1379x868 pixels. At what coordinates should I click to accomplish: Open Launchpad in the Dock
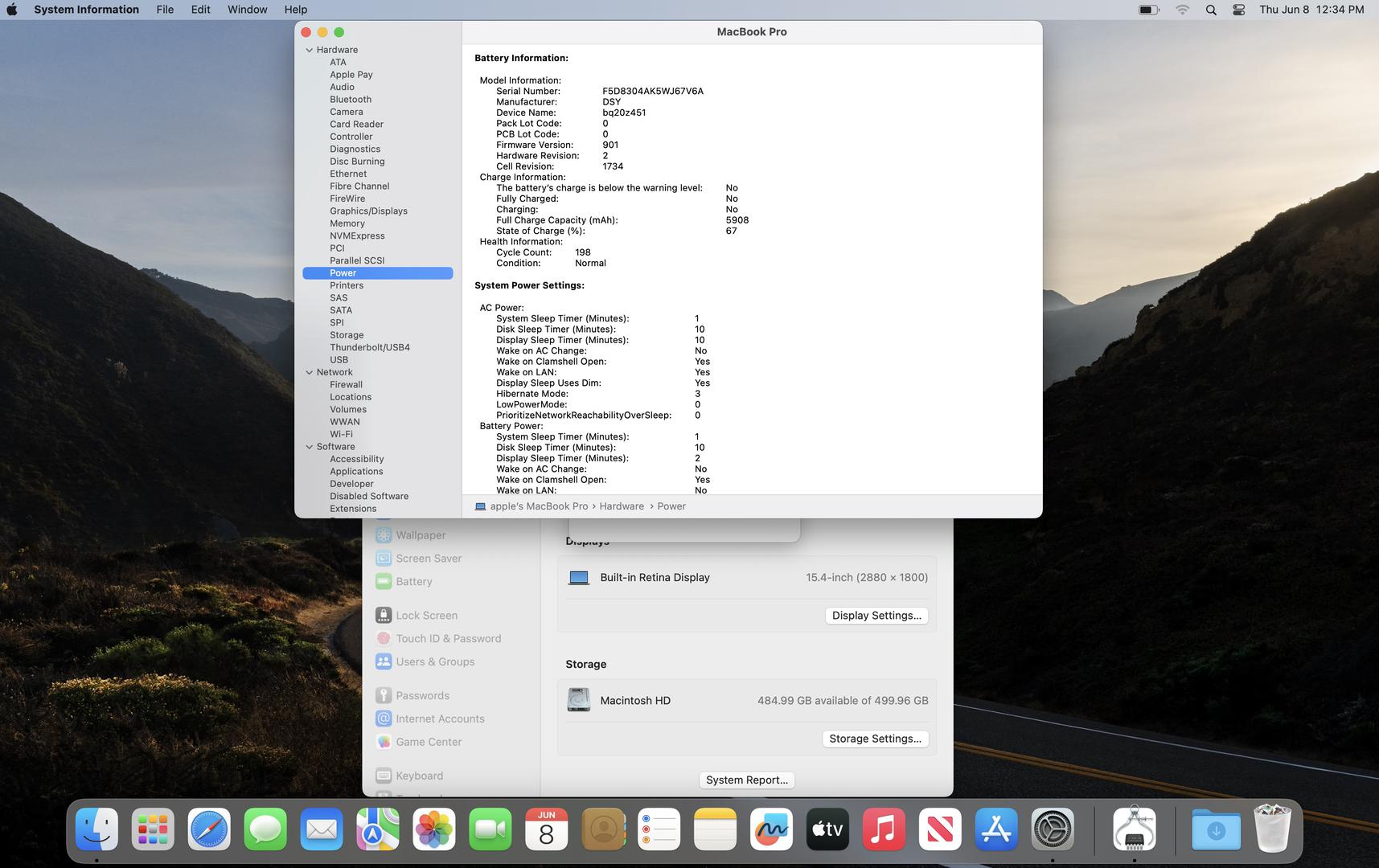coord(153,829)
